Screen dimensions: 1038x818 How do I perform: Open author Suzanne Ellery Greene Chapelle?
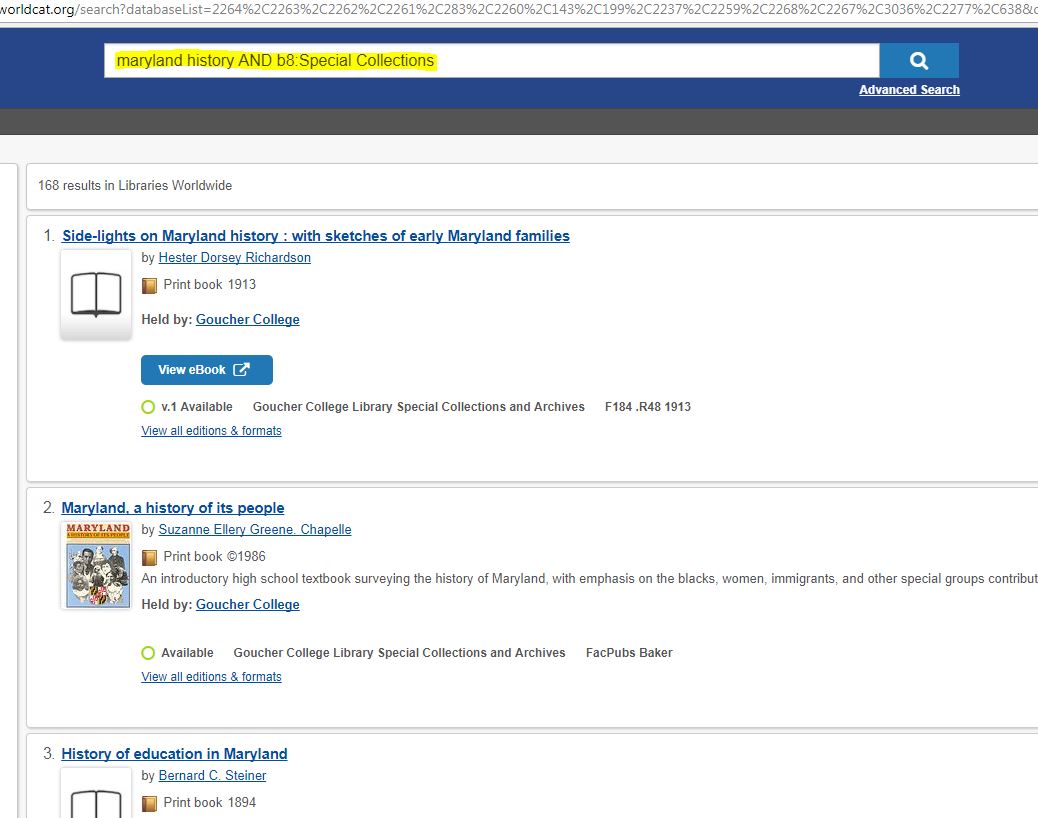coord(255,529)
